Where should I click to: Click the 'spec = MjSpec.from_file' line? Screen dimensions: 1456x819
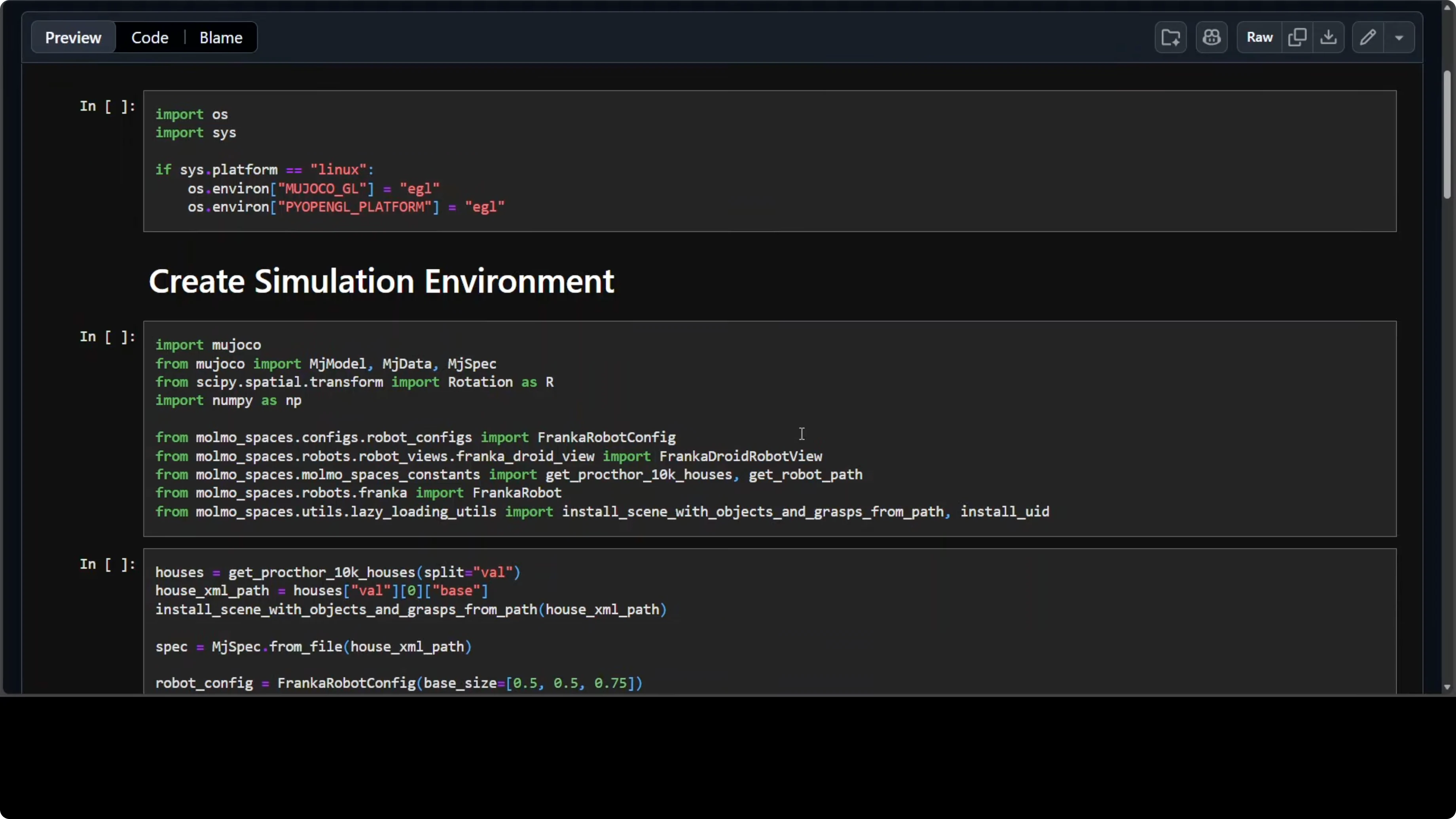(x=313, y=646)
